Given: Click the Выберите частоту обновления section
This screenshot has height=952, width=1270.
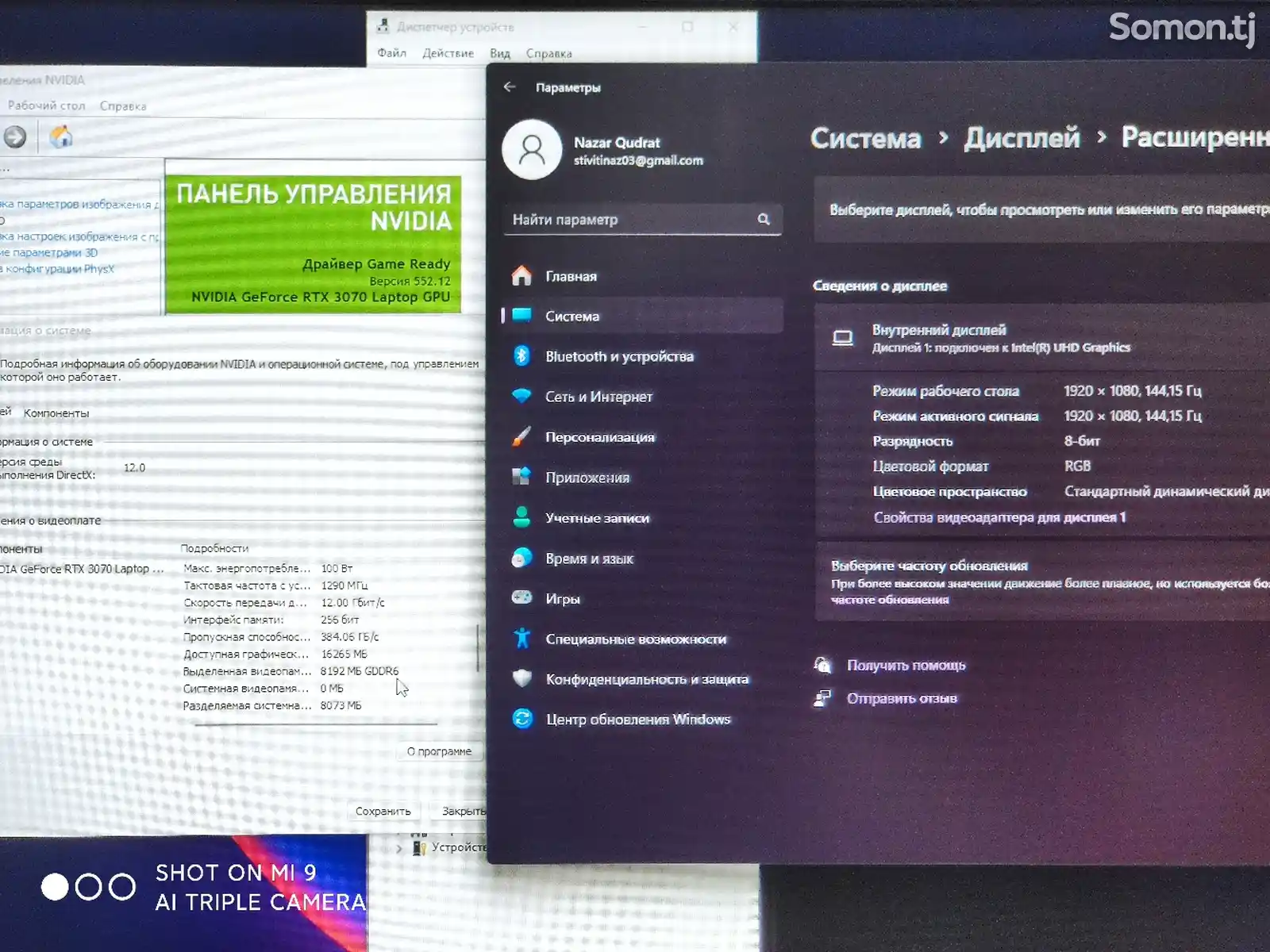Looking at the screenshot, I should click(1042, 582).
